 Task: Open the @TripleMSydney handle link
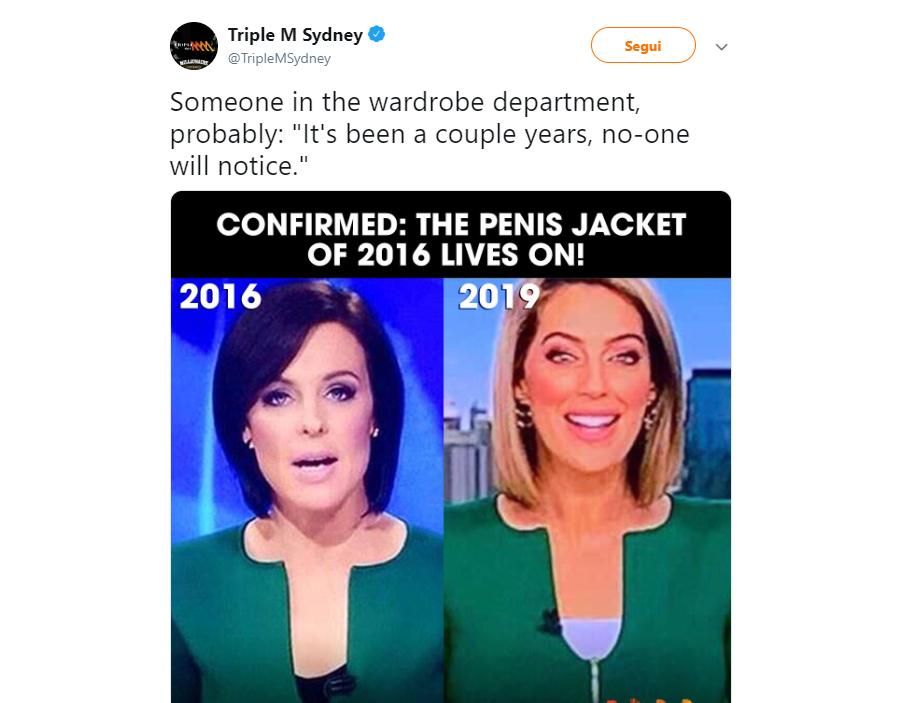(280, 59)
